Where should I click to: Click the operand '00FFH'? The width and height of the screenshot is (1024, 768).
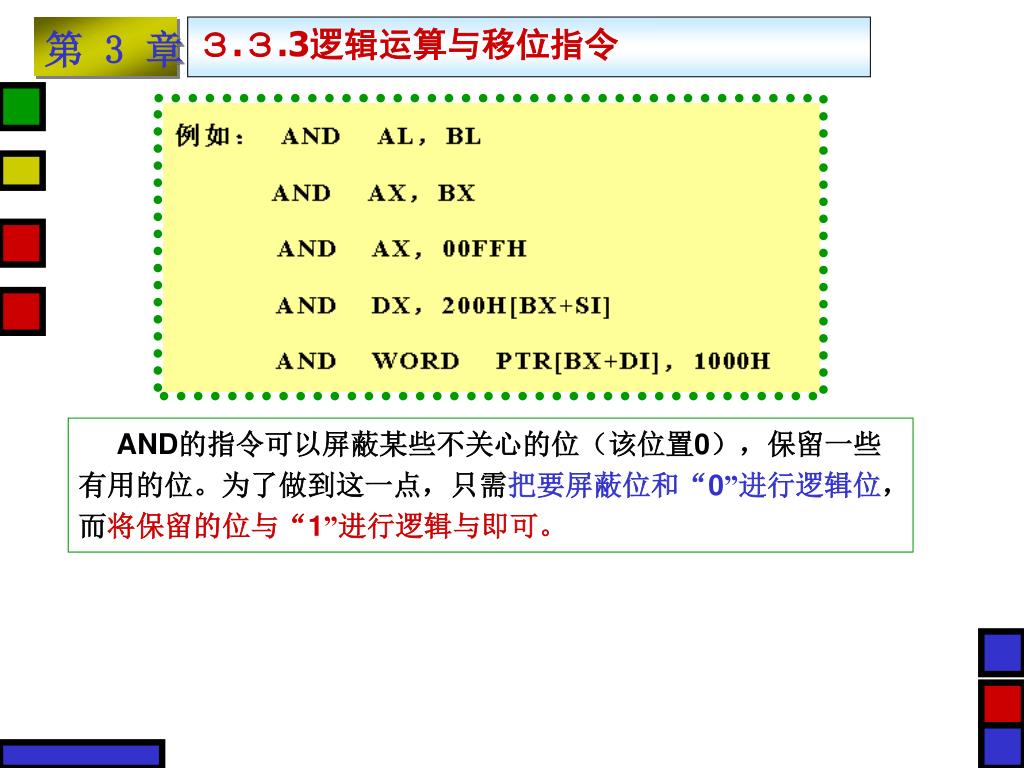(x=484, y=249)
